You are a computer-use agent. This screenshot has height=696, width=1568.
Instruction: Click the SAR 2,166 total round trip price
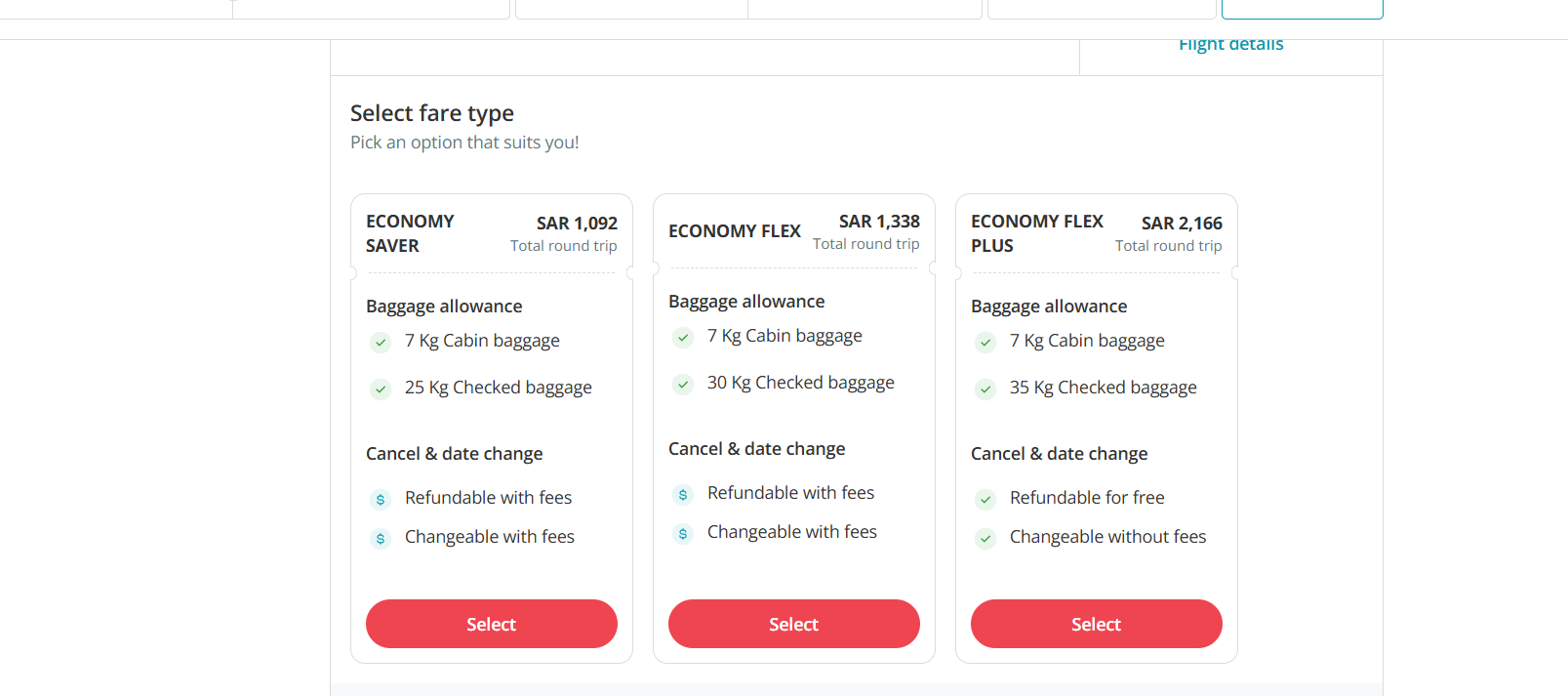click(1181, 224)
